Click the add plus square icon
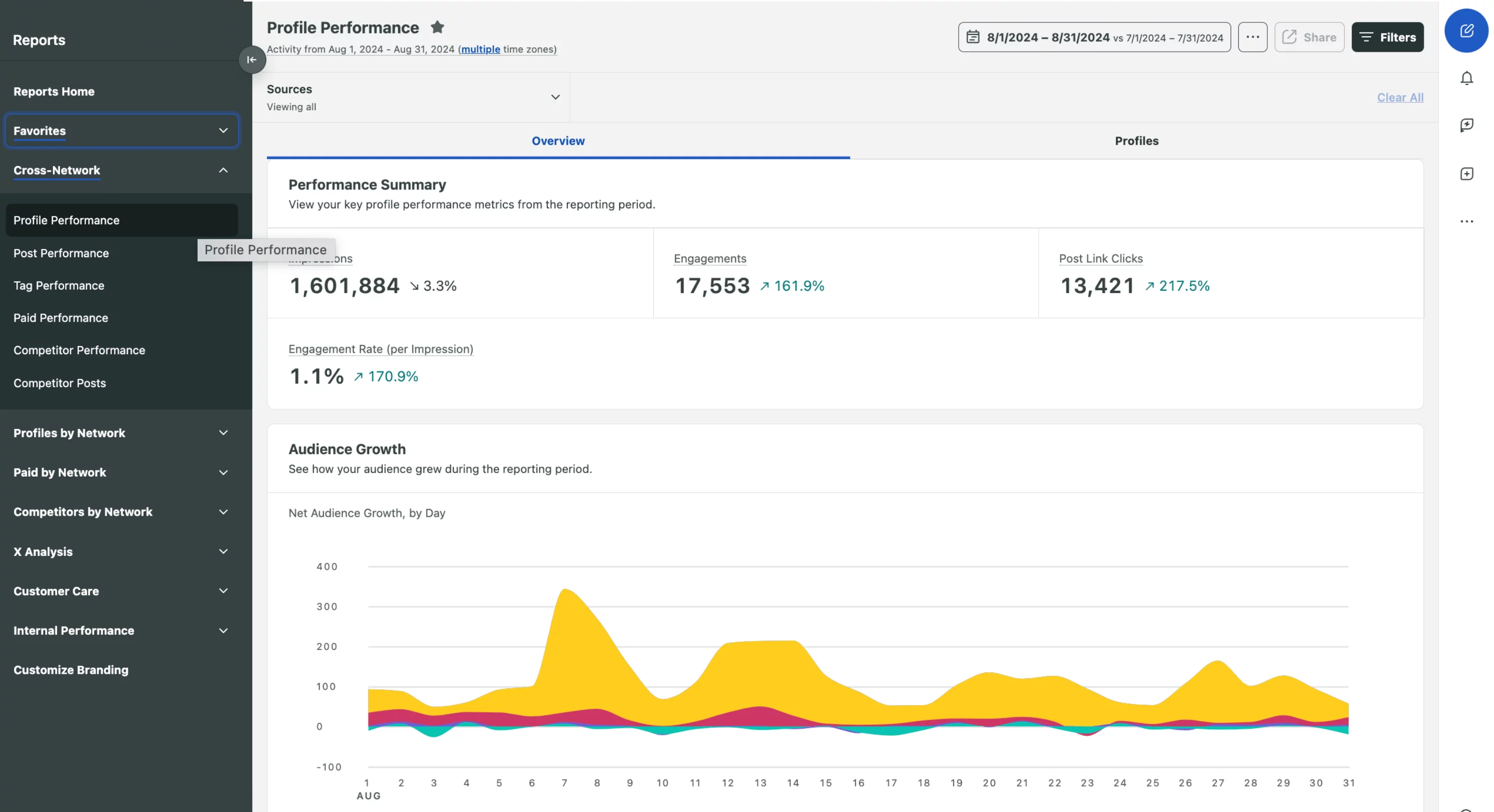Screen dimensions: 1494x812 click(x=1466, y=173)
